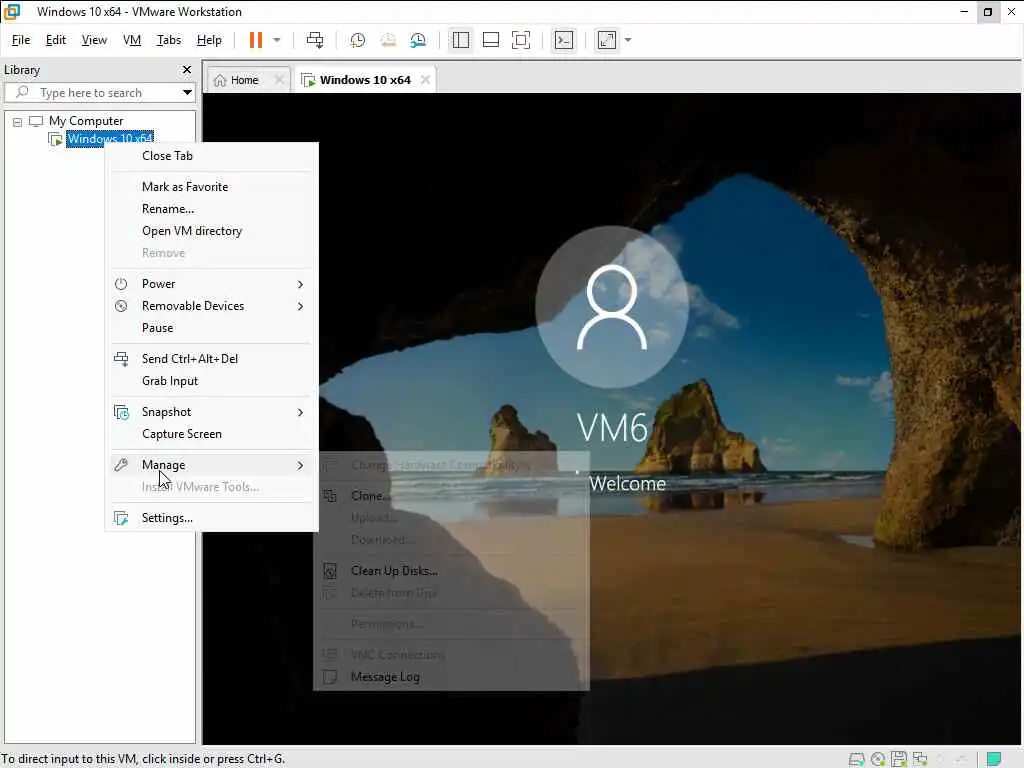Click the Power submenu chevron

tap(300, 284)
